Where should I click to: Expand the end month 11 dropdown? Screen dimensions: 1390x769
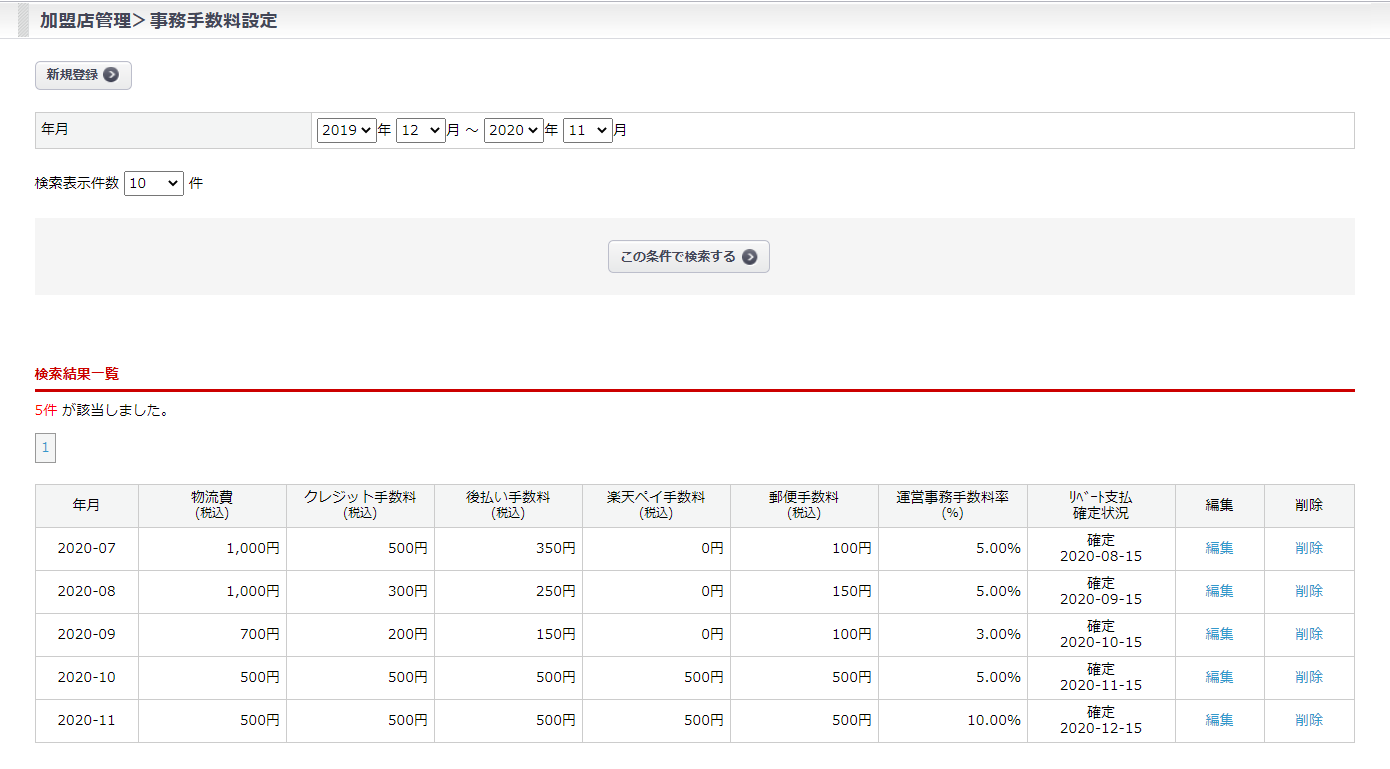click(587, 130)
